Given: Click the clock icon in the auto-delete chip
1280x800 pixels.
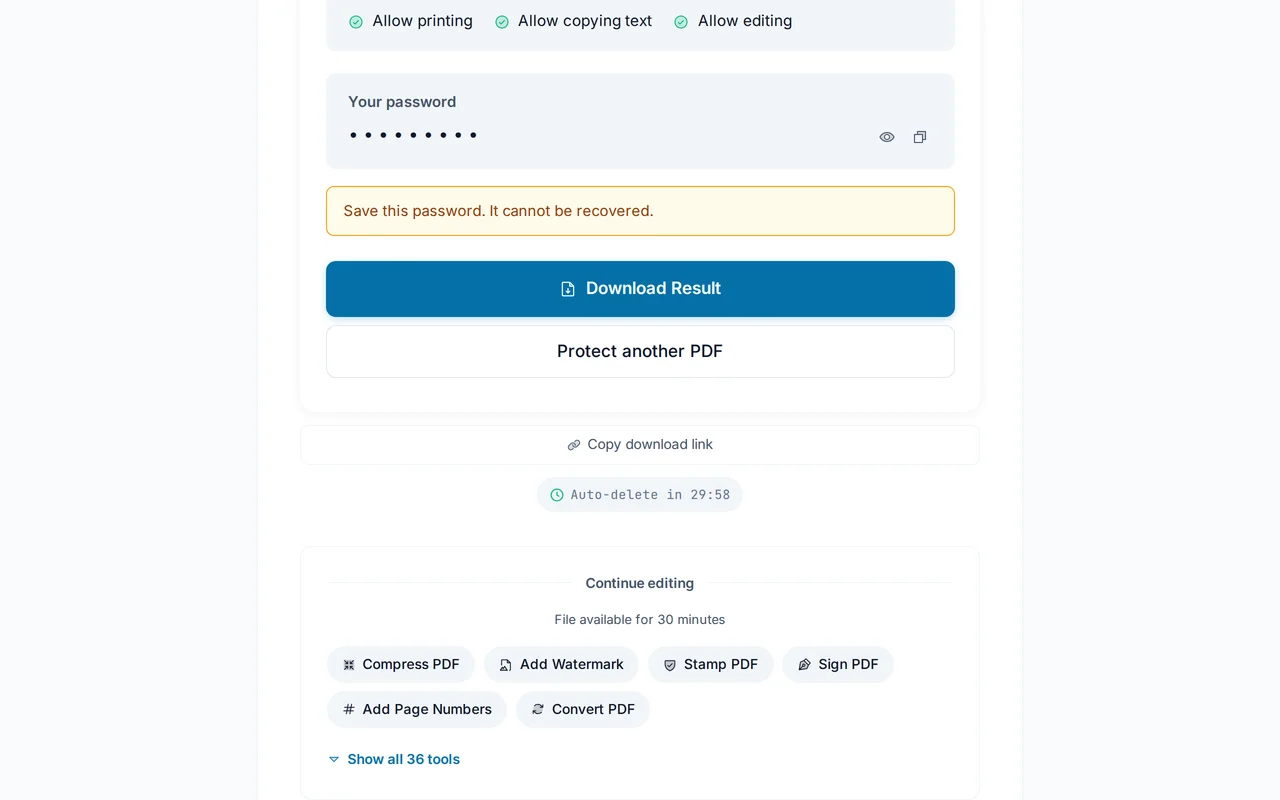Looking at the screenshot, I should pos(556,494).
